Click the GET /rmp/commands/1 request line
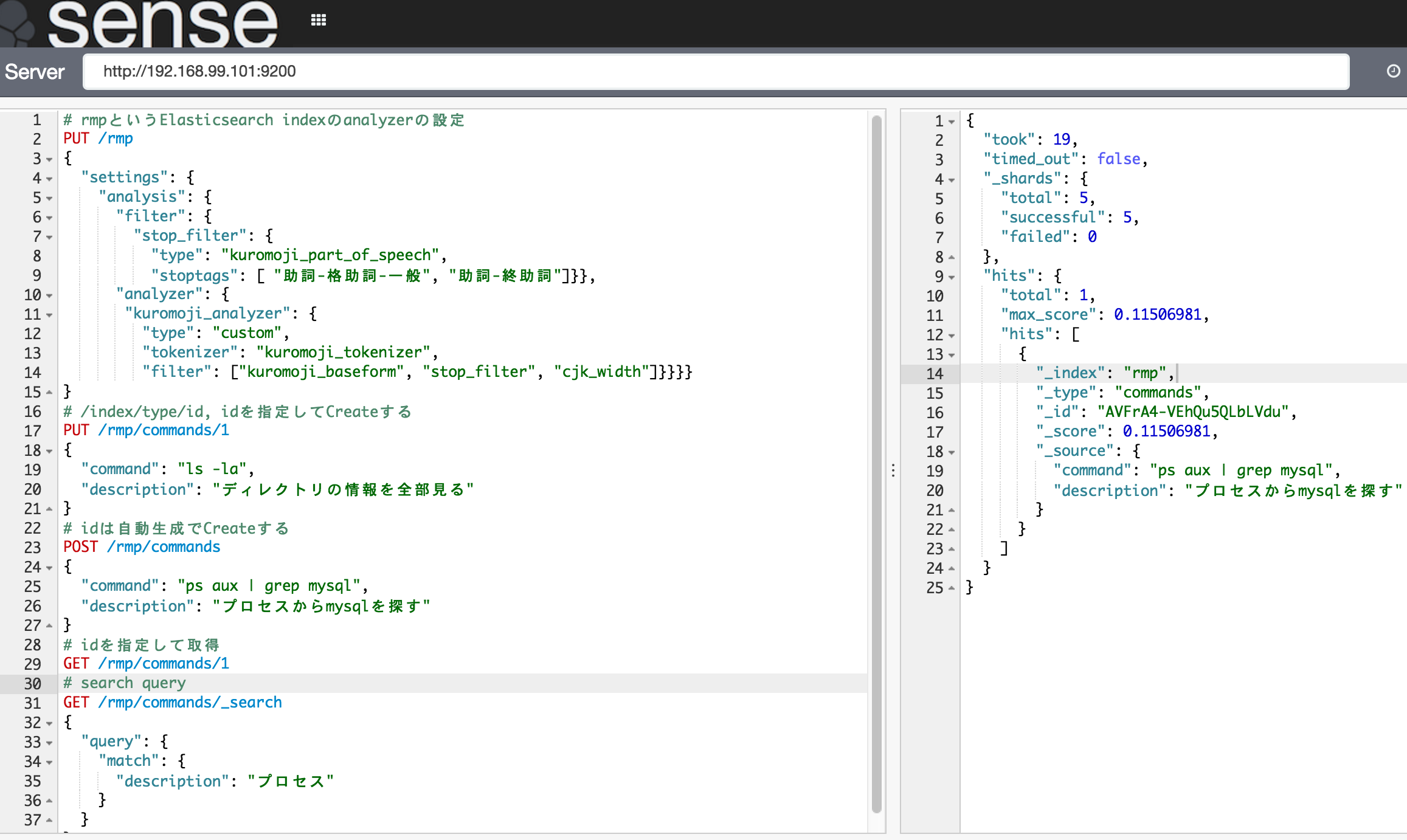Image resolution: width=1407 pixels, height=840 pixels. pos(147,664)
